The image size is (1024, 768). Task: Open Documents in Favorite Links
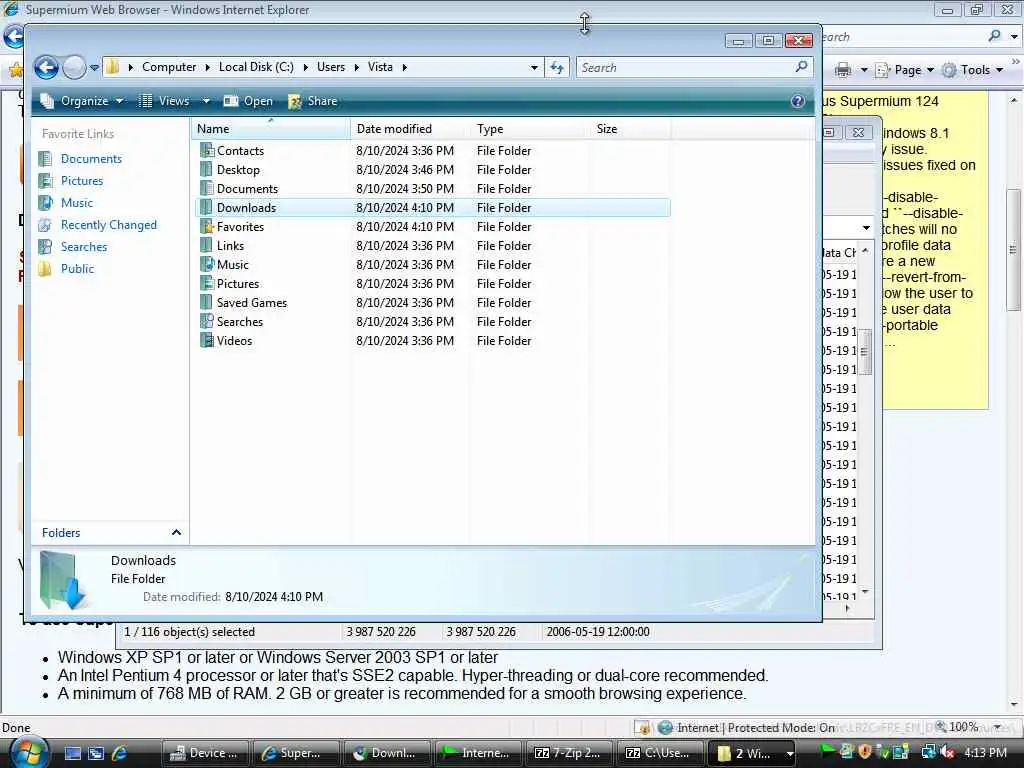coord(91,159)
